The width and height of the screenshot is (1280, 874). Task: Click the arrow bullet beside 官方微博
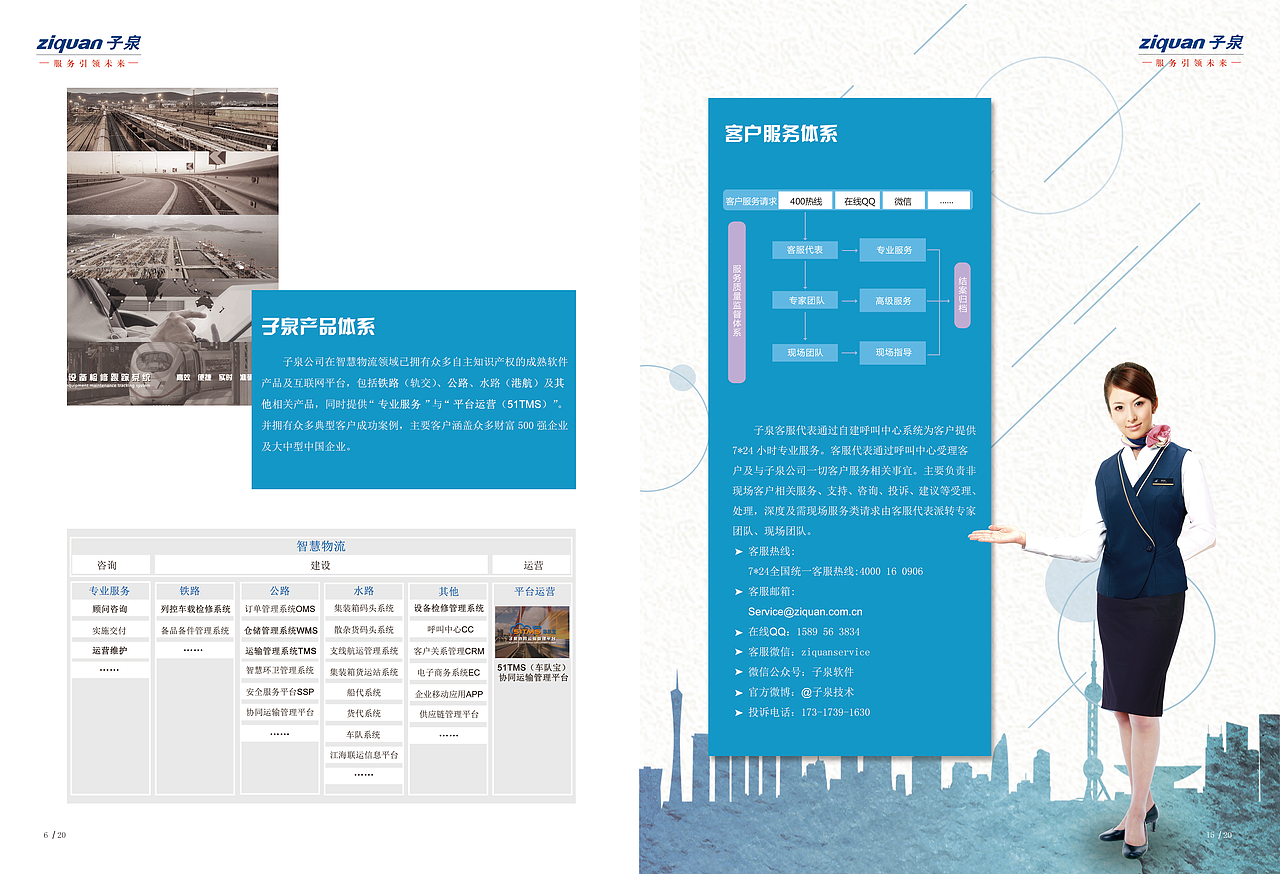point(739,692)
